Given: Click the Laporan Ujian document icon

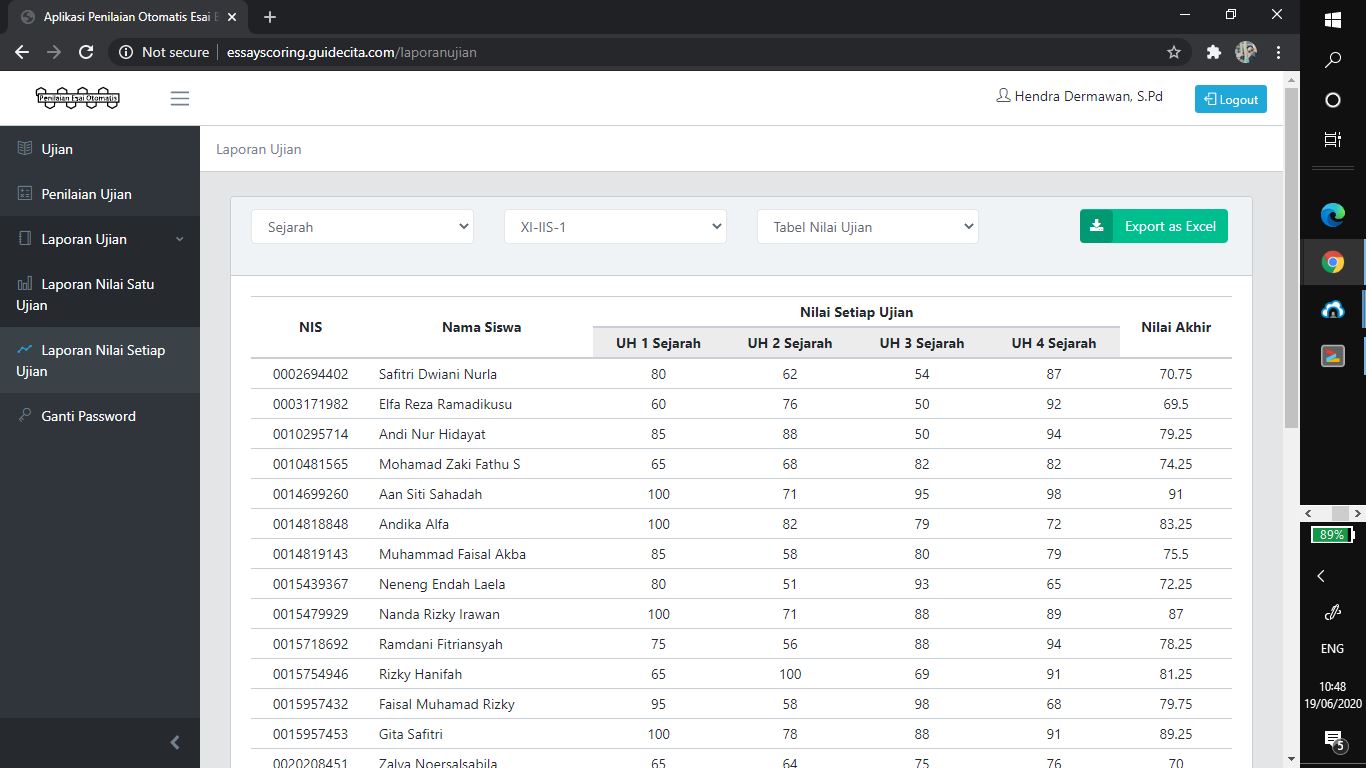Looking at the screenshot, I should (x=25, y=239).
